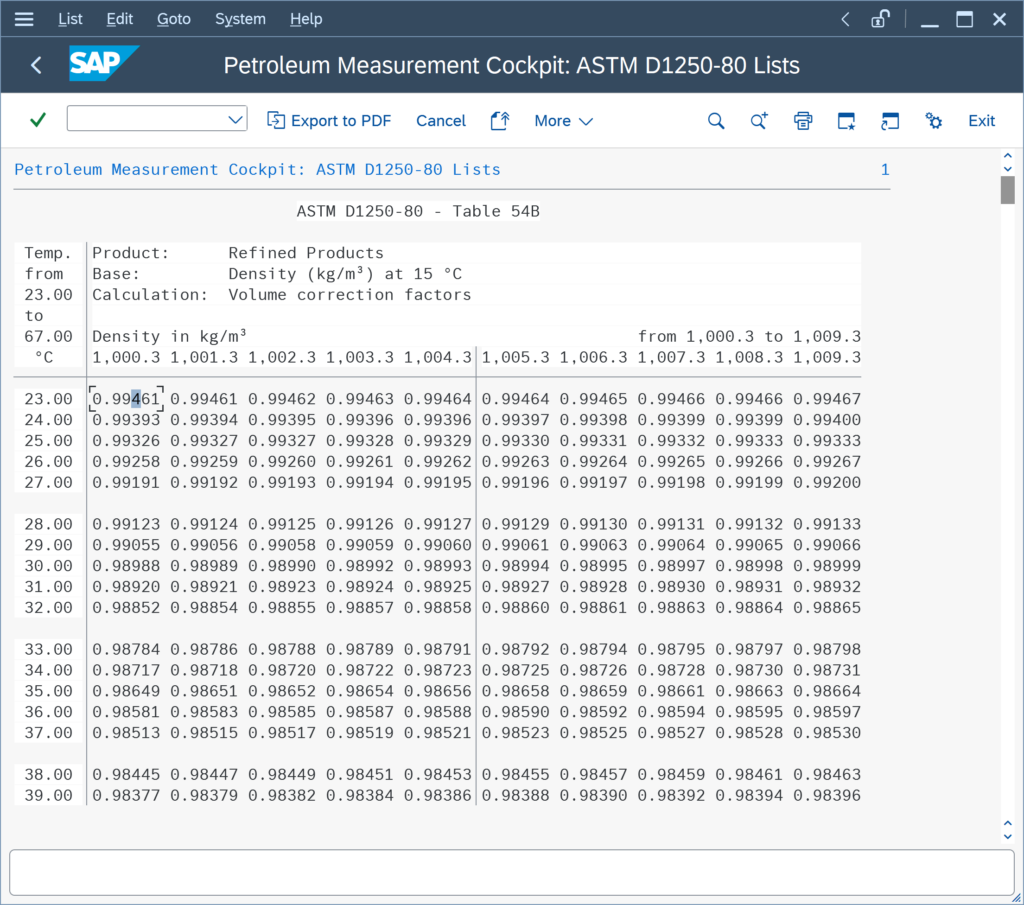This screenshot has height=905, width=1024.
Task: Maximize the SAP window
Action: coord(965,19)
